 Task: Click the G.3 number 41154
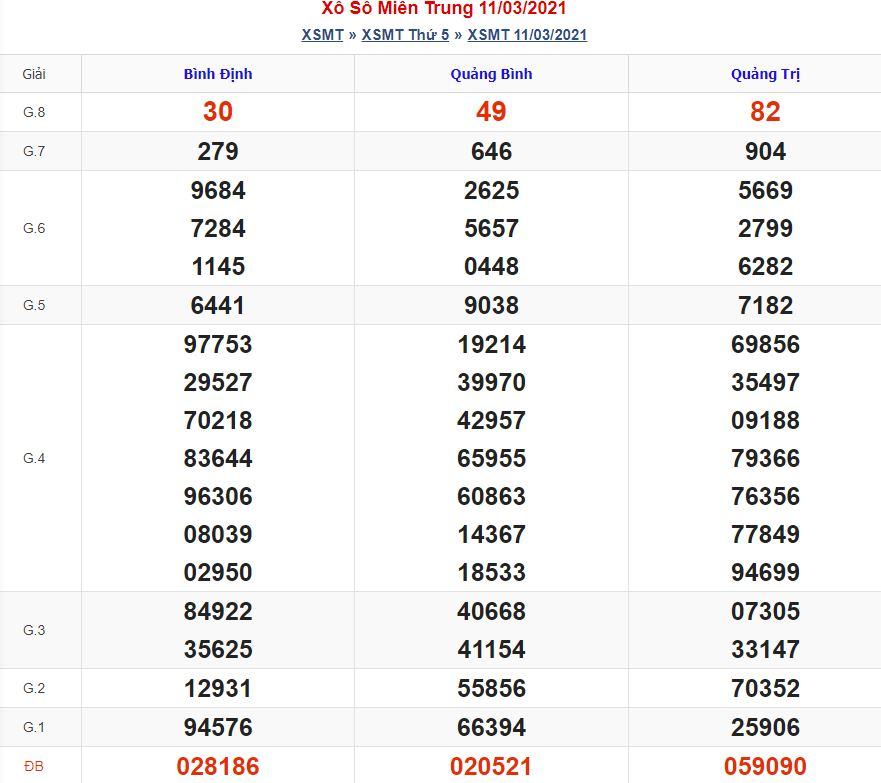[x=491, y=649]
